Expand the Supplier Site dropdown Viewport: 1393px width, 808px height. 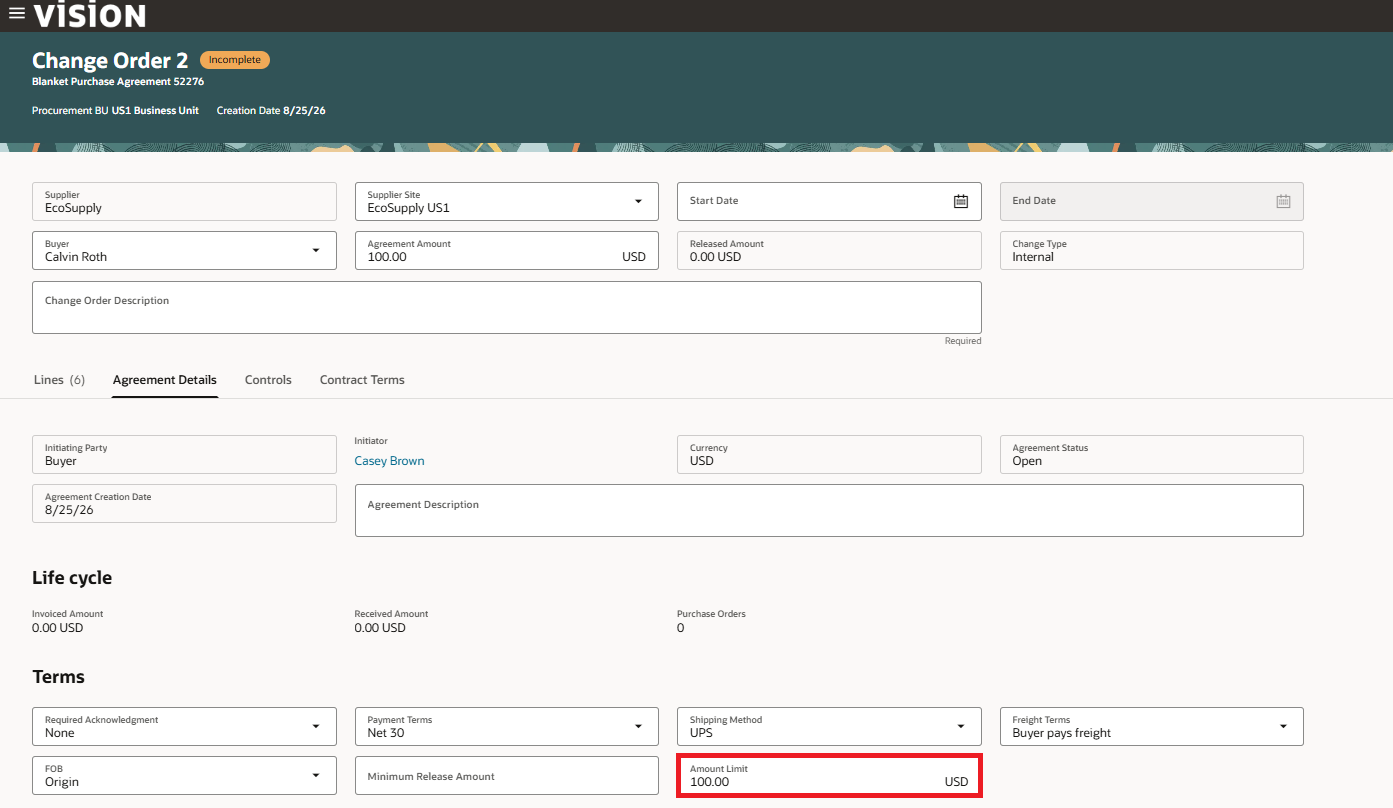coord(639,201)
